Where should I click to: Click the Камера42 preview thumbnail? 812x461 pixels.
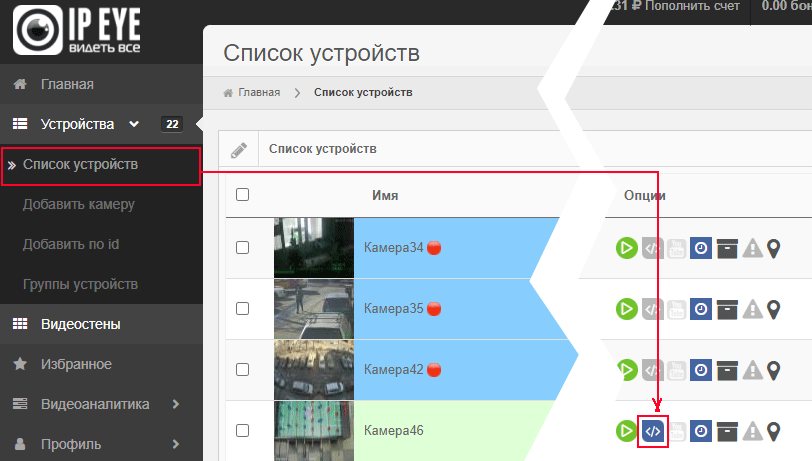(313, 370)
